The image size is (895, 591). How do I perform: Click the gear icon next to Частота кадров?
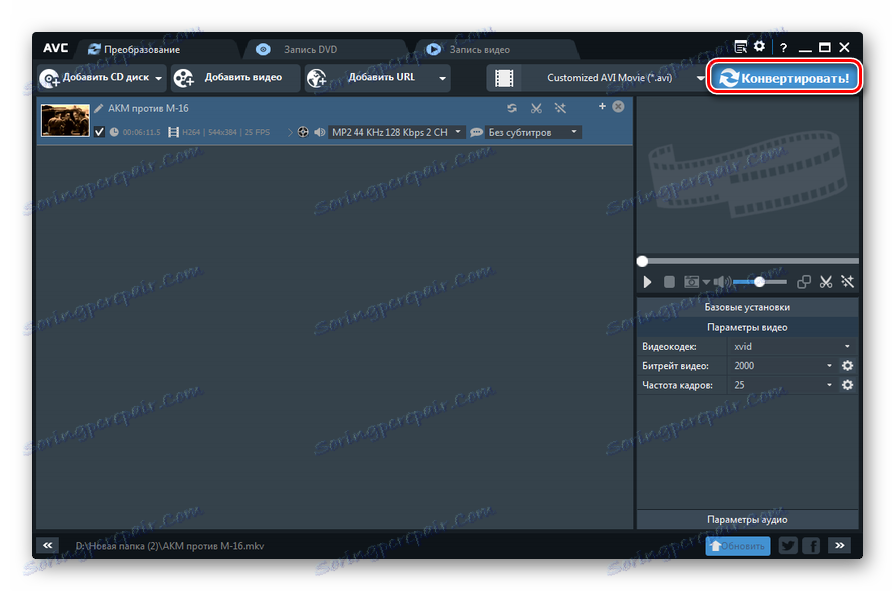coord(848,385)
